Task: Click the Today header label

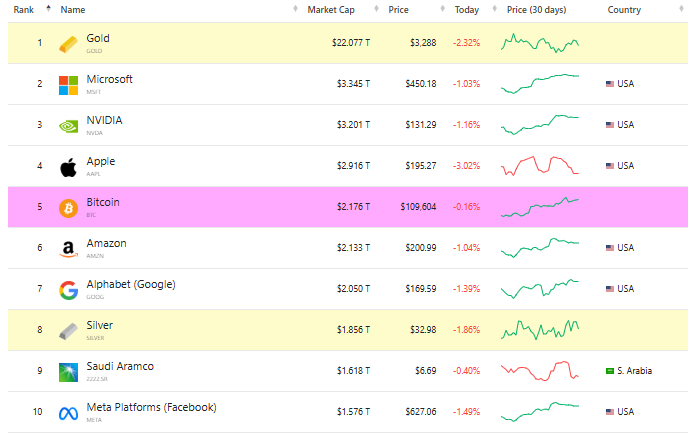Action: pyautogui.click(x=467, y=10)
